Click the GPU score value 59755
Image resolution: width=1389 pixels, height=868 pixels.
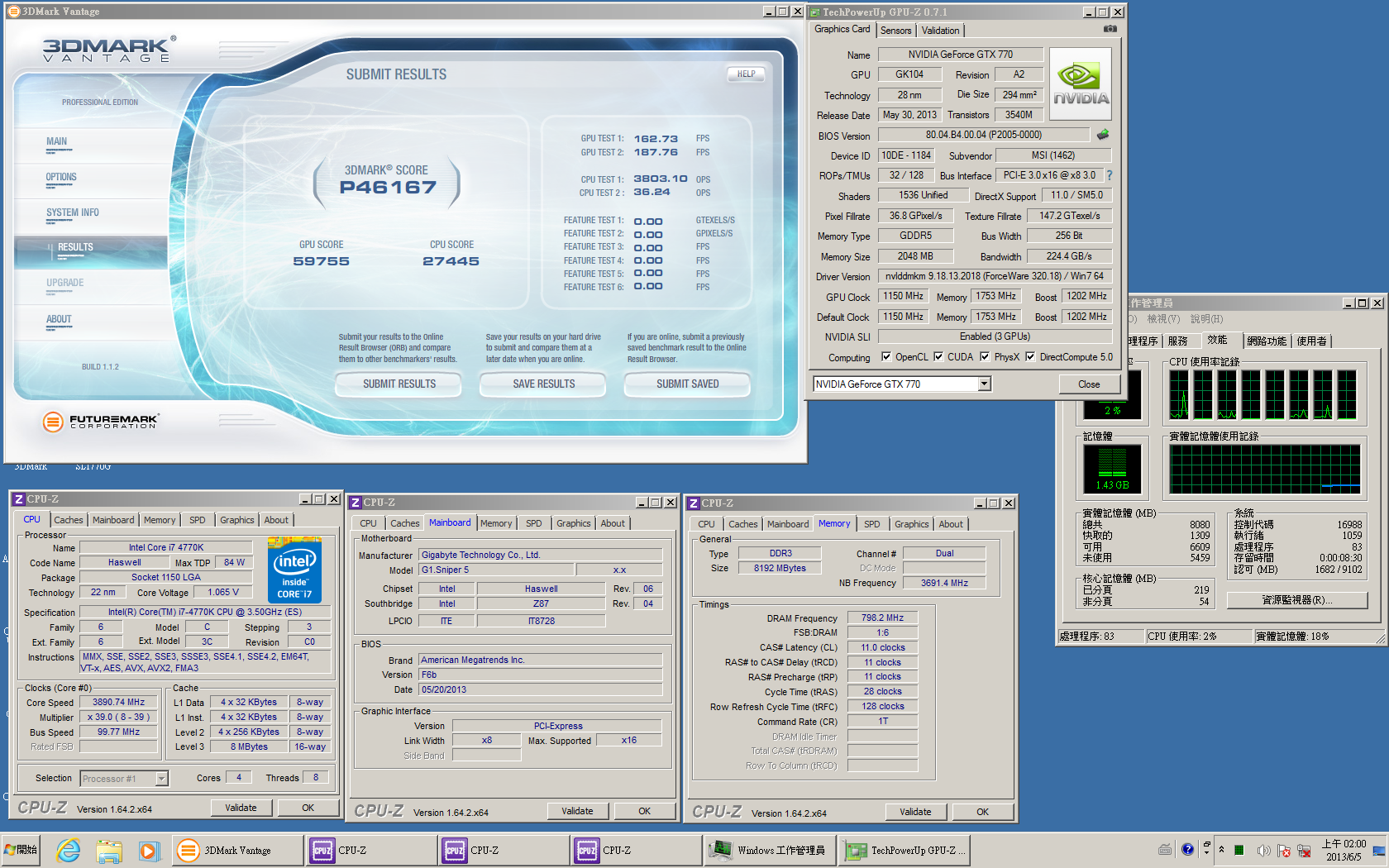pos(322,261)
